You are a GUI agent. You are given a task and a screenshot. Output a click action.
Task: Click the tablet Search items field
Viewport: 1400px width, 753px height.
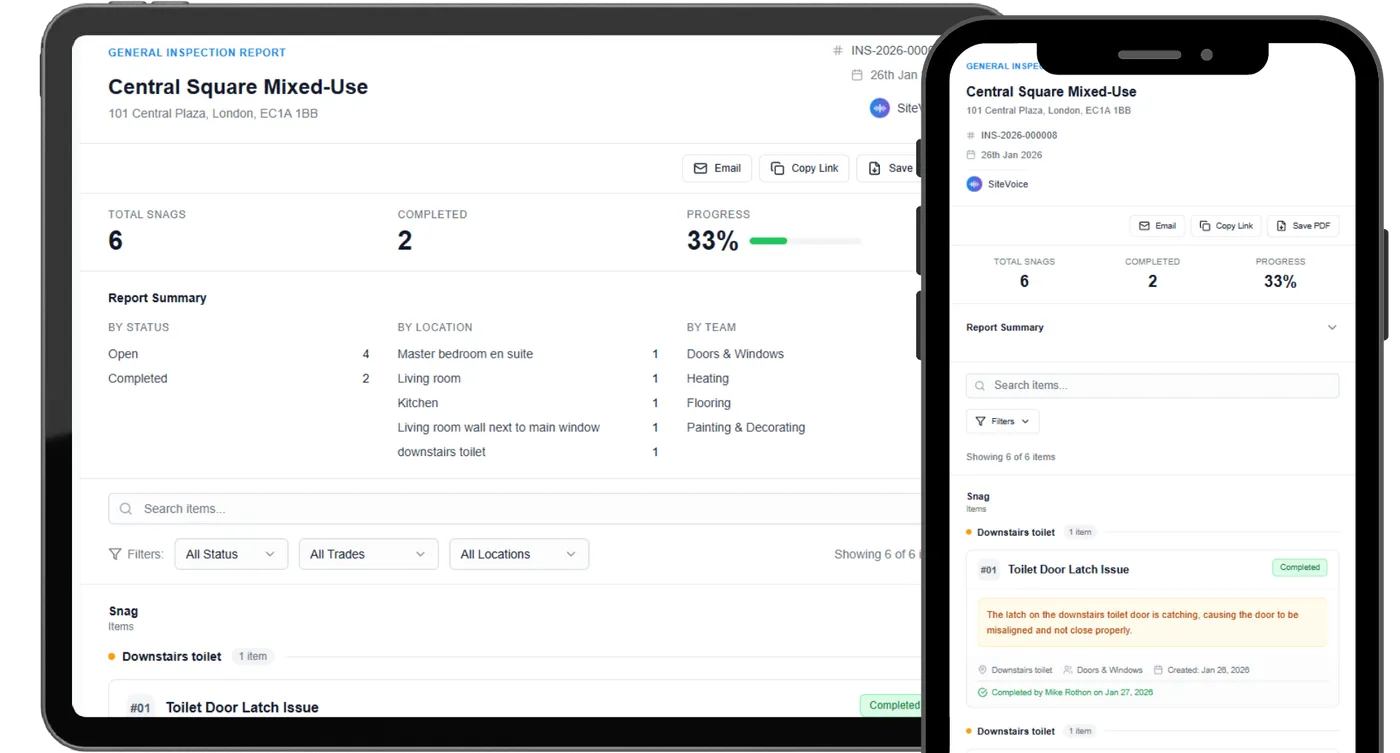pos(515,509)
